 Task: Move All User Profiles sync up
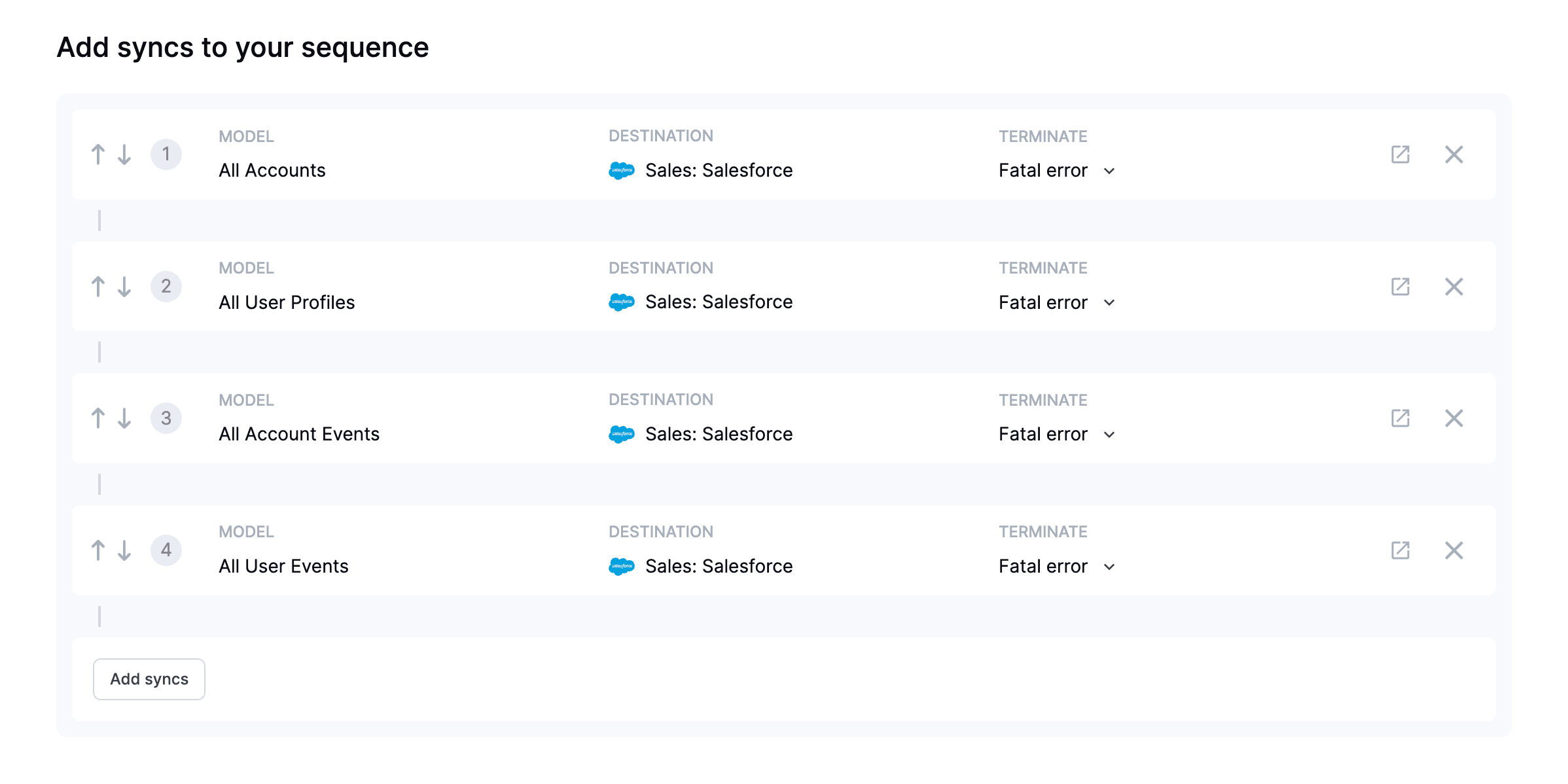click(x=98, y=286)
